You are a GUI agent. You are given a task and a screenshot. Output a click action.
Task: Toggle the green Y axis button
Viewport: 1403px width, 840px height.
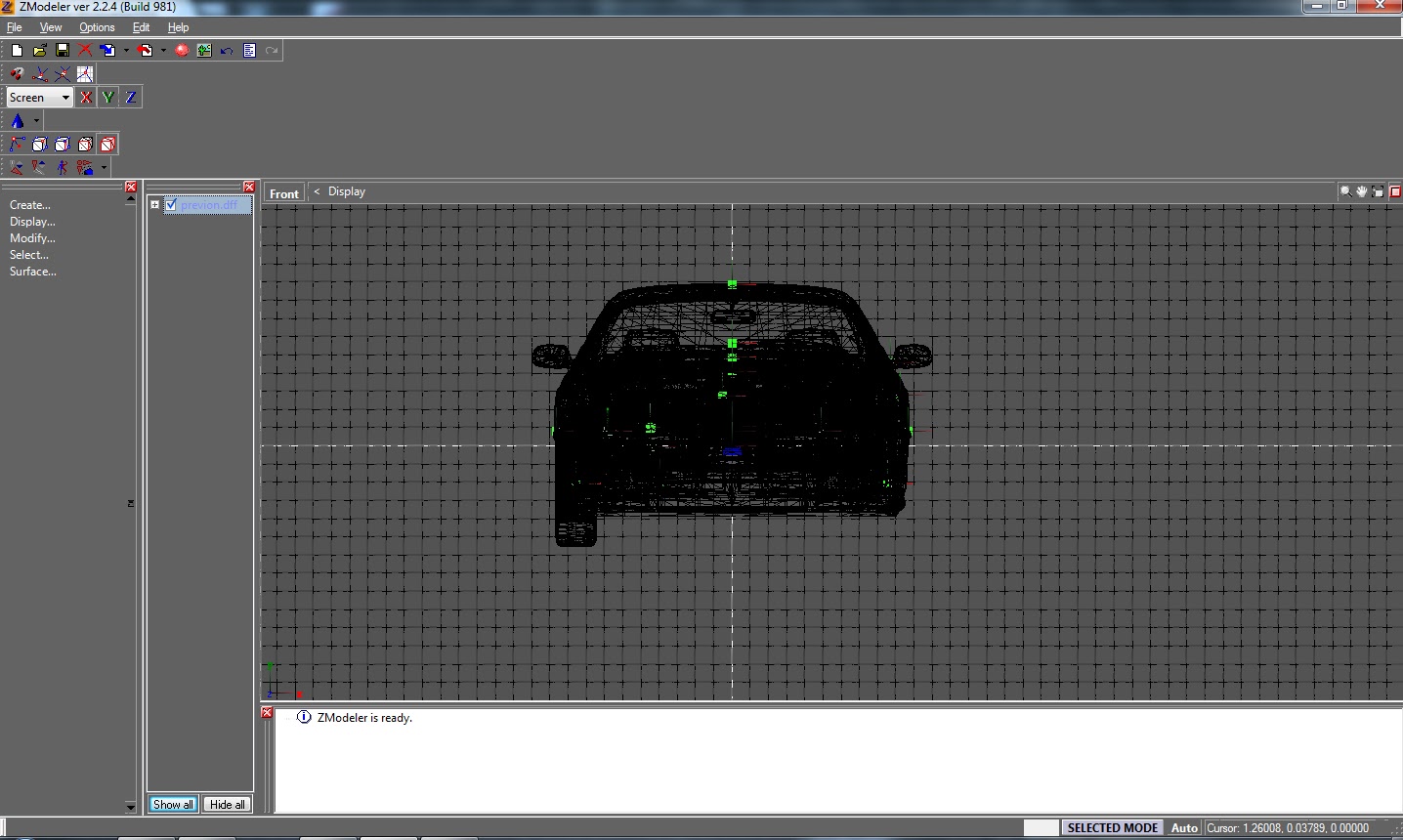(108, 97)
